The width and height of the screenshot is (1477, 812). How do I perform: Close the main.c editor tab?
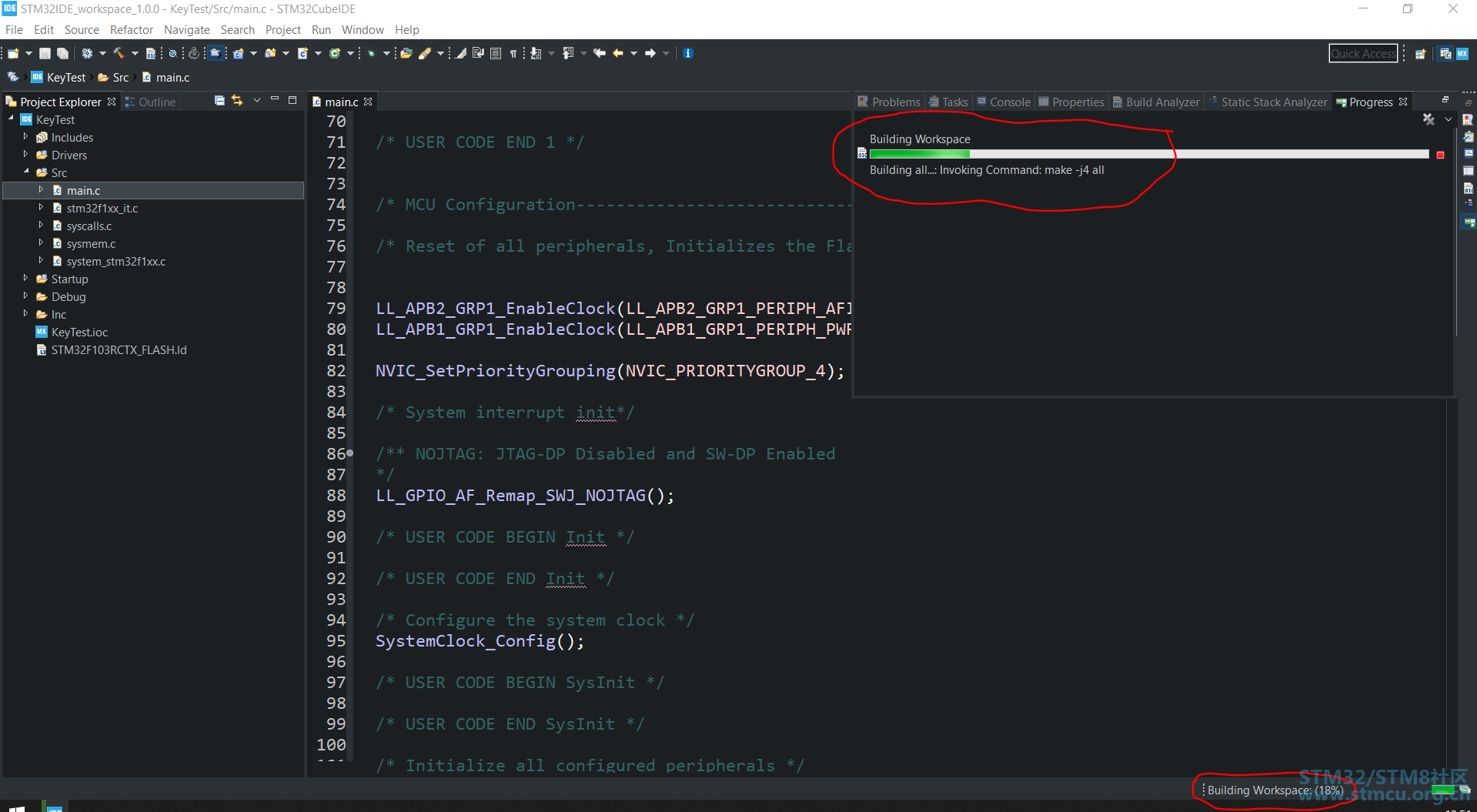369,102
